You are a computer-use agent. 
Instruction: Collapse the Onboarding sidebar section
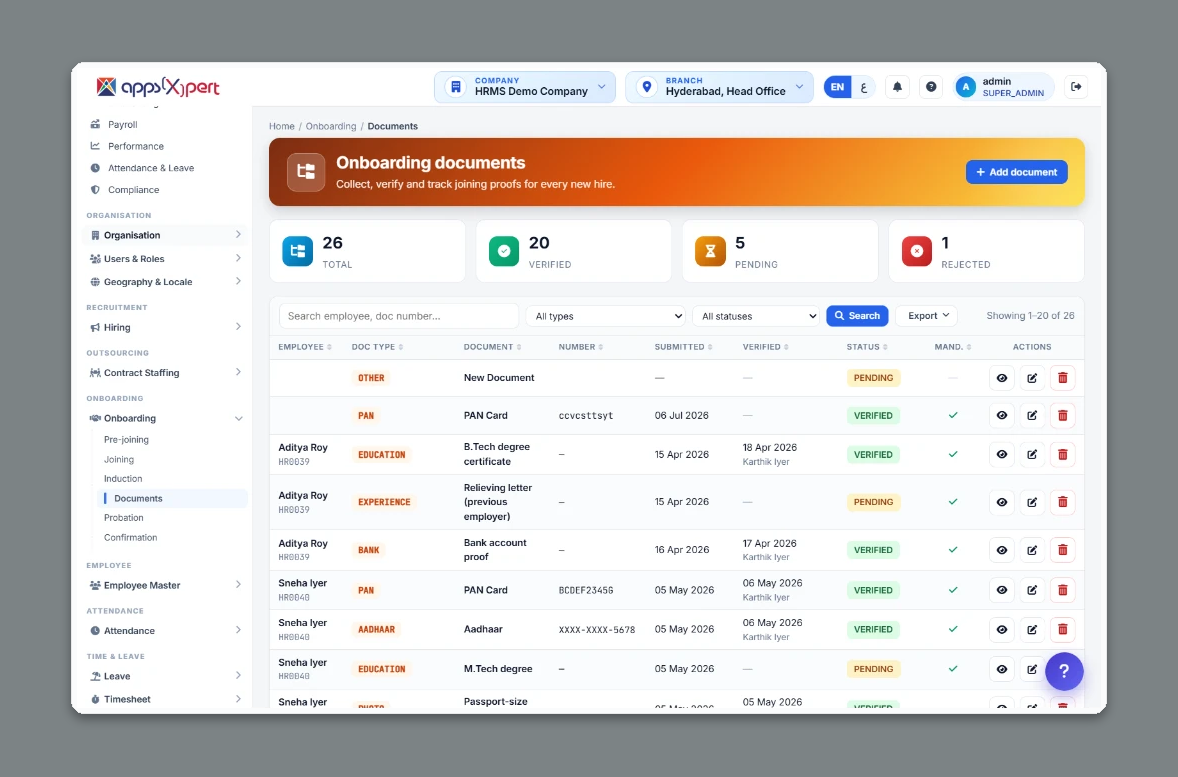(x=165, y=419)
